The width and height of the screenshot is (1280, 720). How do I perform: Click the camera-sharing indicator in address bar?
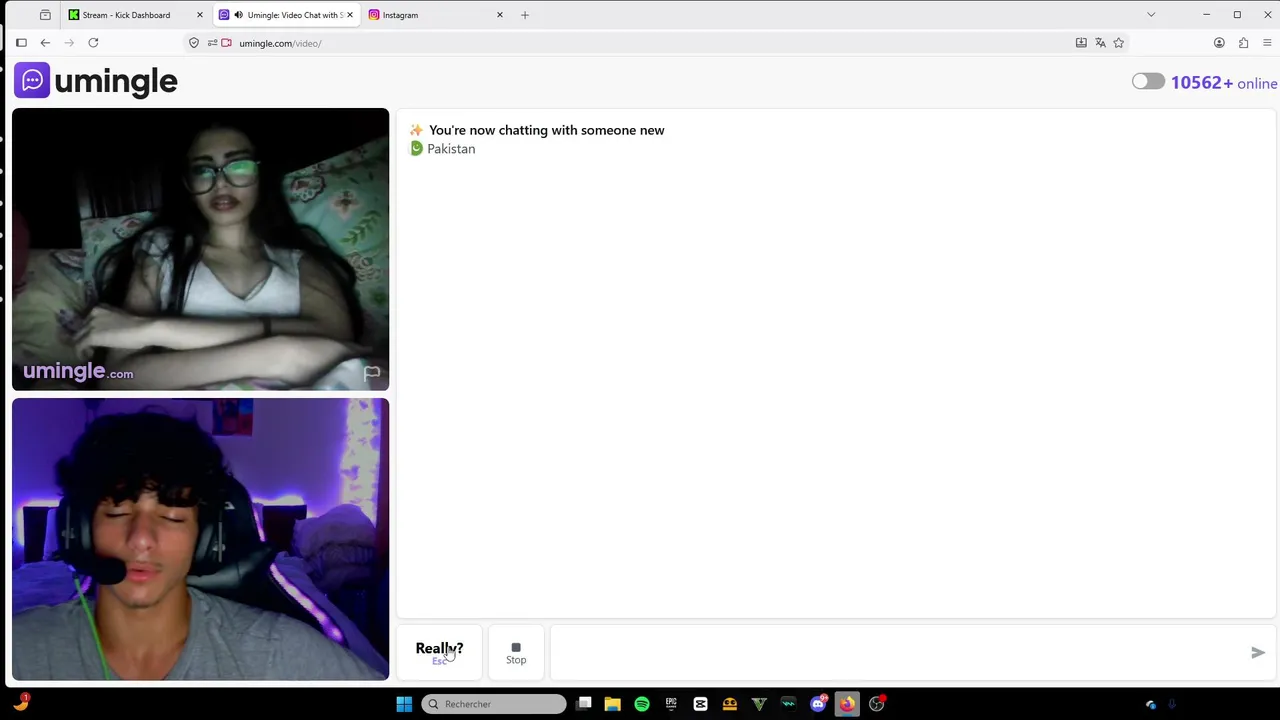(227, 43)
